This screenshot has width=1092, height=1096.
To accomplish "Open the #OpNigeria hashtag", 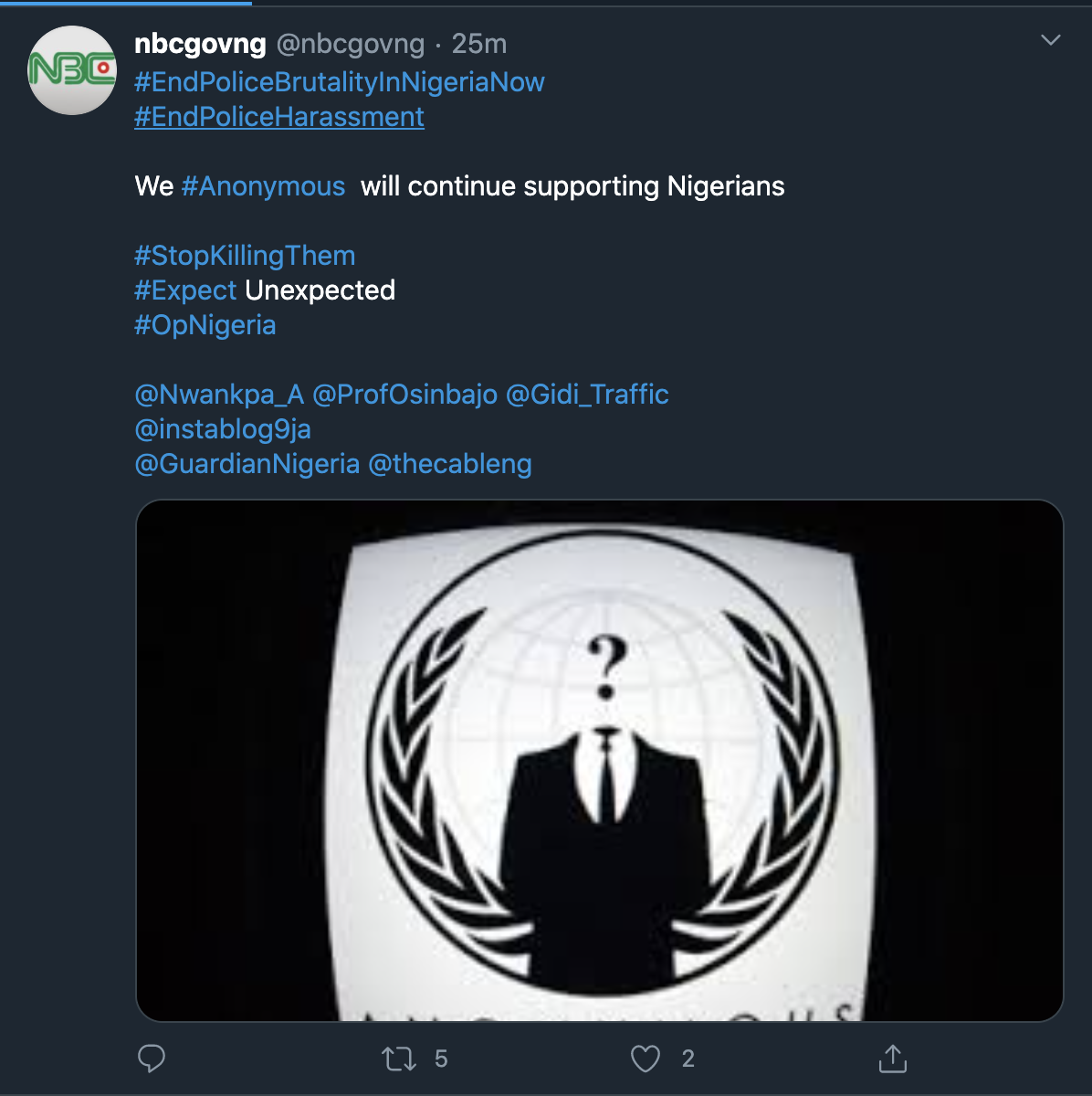I will [205, 325].
